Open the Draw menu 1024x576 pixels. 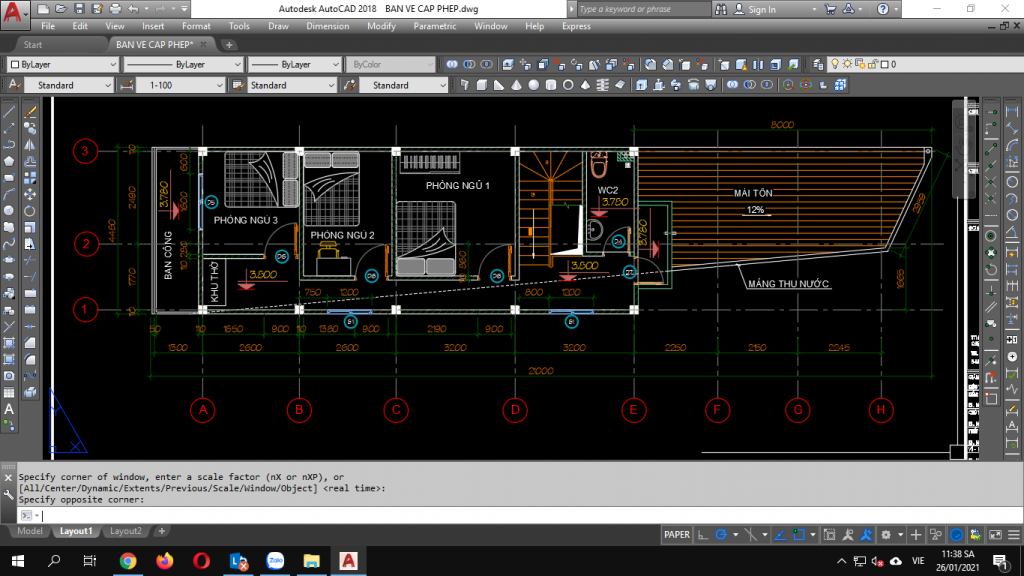point(278,26)
